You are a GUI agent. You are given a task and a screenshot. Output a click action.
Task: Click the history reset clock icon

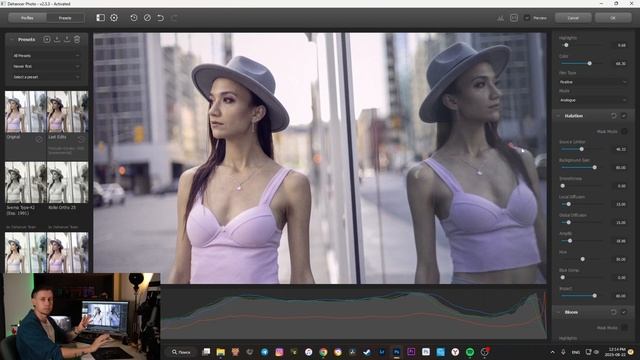coord(133,18)
